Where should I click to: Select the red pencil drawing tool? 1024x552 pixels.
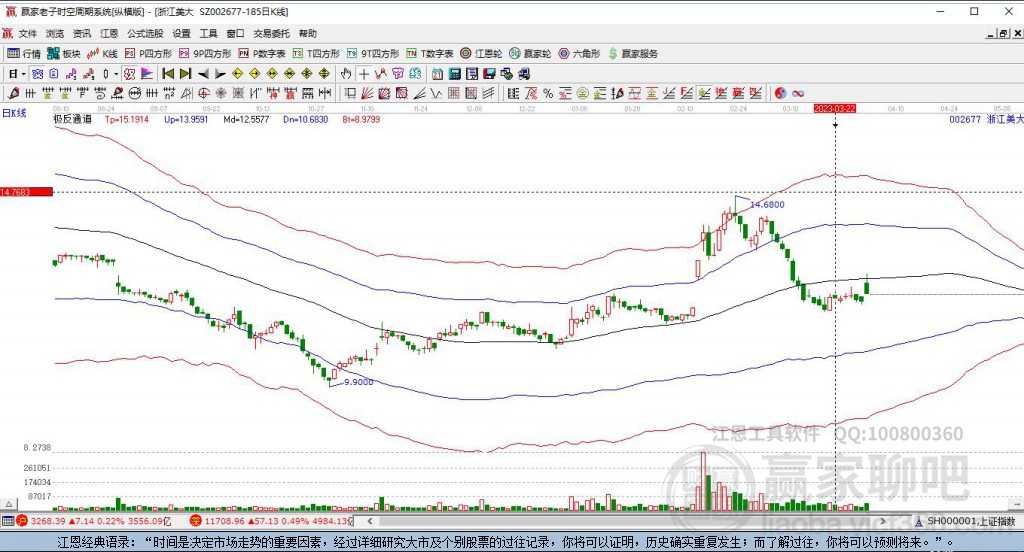[13, 93]
